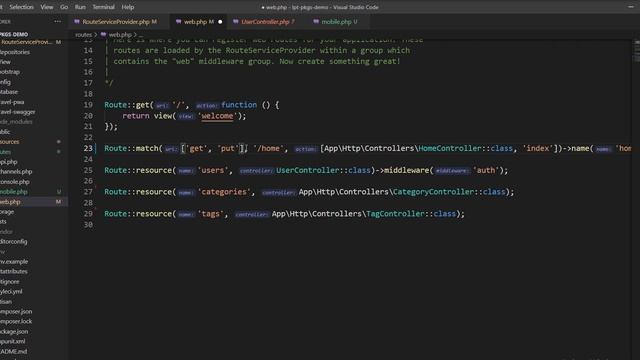This screenshot has width=640, height=360.
Task: Switch to the UserController.php tab
Action: point(267,22)
